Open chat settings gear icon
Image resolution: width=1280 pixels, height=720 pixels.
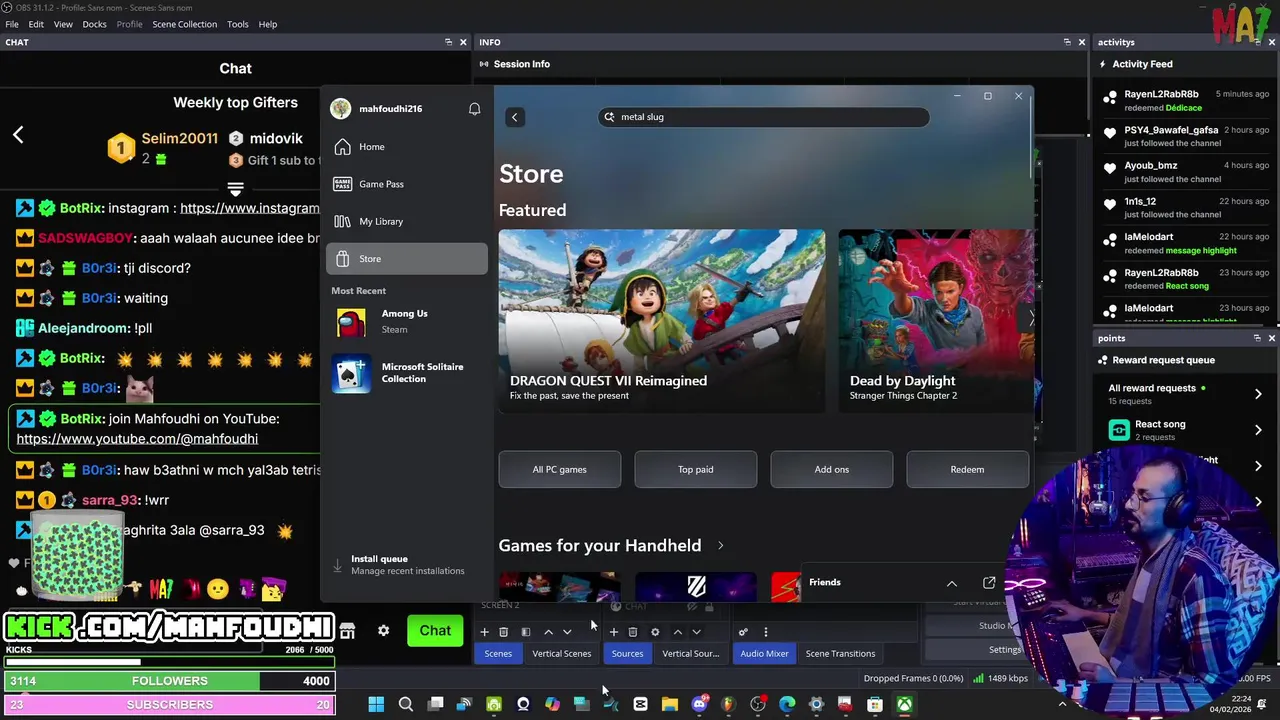pyautogui.click(x=383, y=631)
